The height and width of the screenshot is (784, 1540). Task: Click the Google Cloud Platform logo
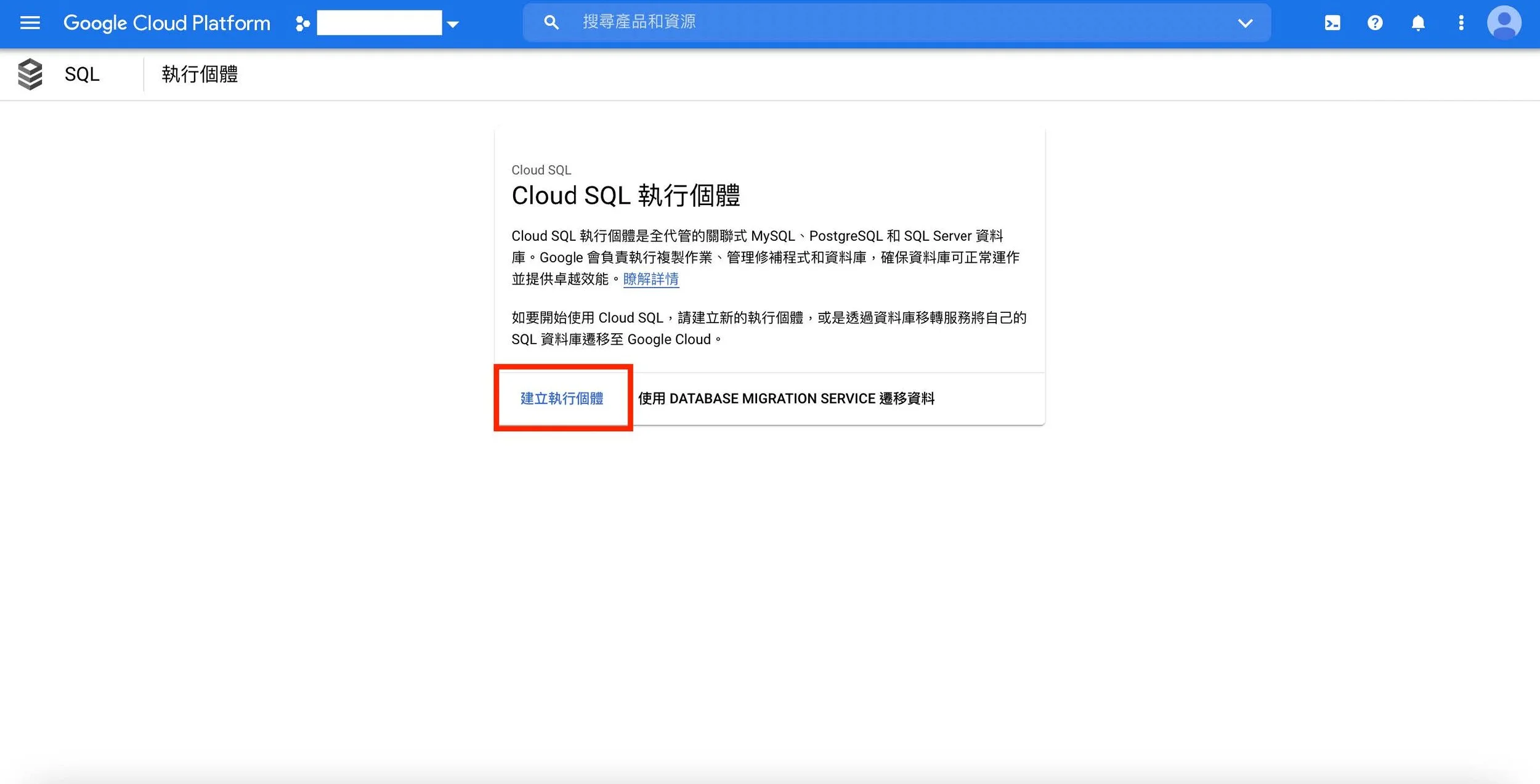[x=167, y=23]
